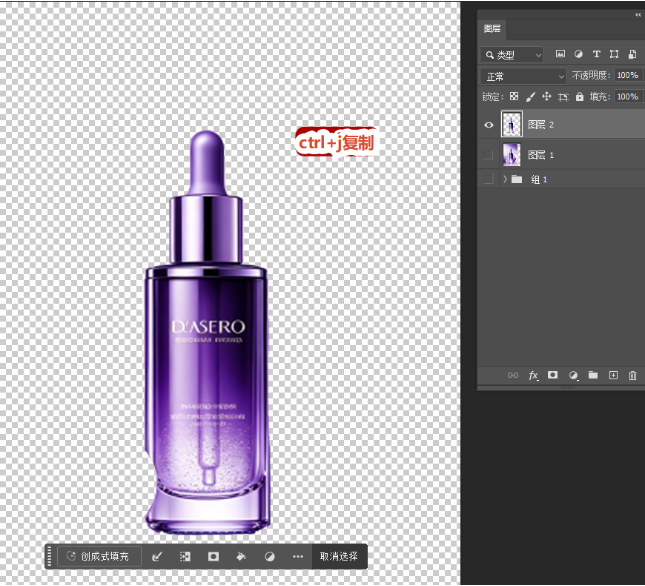Image resolution: width=645 pixels, height=586 pixels.
Task: Open 类型 layer filter dropdown
Action: [512, 55]
